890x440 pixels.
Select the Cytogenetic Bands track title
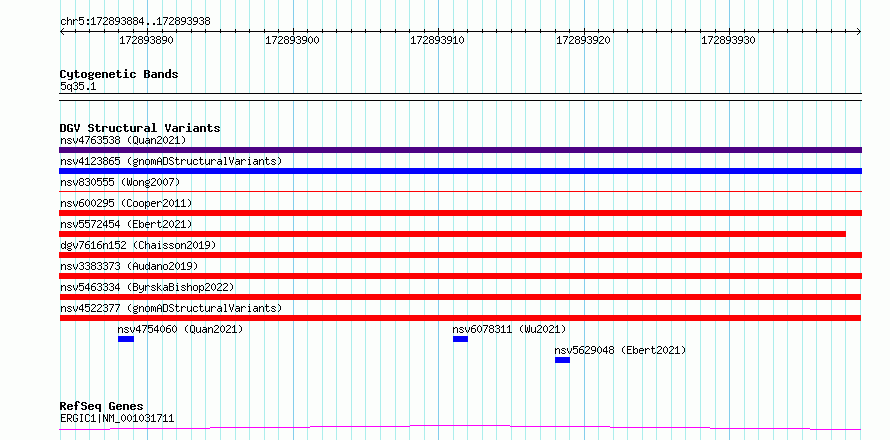point(119,74)
